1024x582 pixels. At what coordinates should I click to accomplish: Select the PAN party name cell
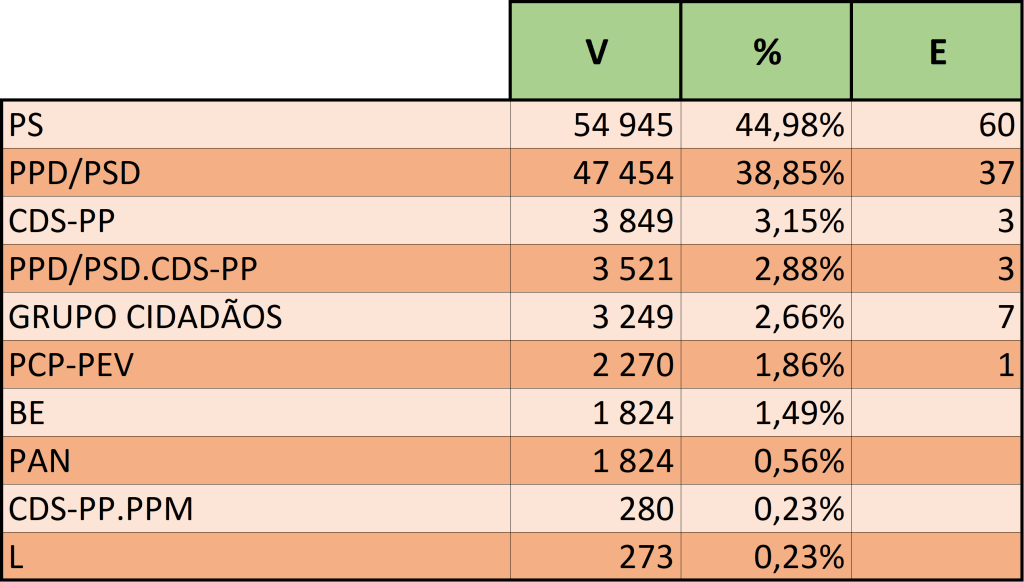38,461
